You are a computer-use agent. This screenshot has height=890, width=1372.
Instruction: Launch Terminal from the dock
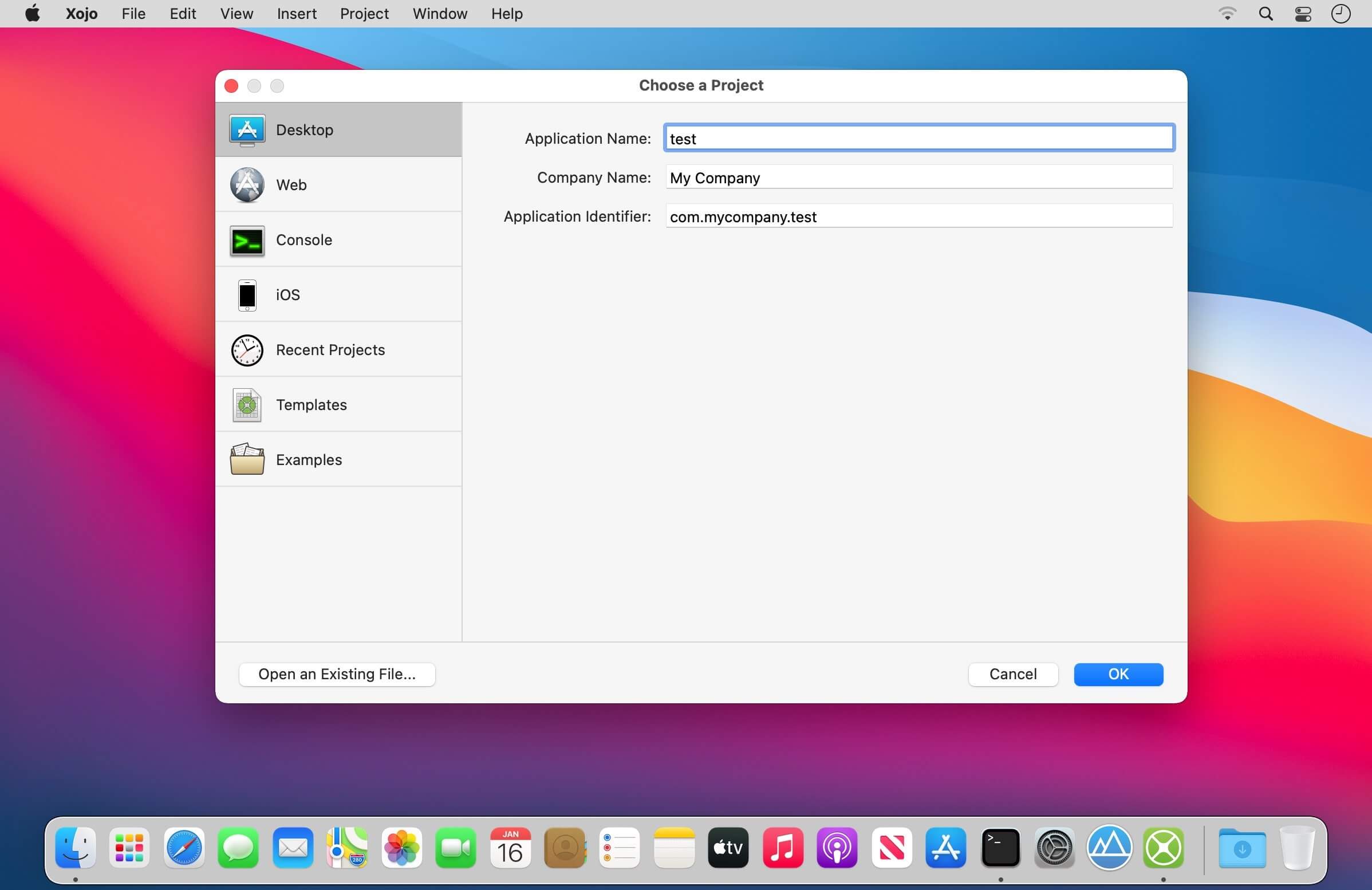tap(1000, 848)
